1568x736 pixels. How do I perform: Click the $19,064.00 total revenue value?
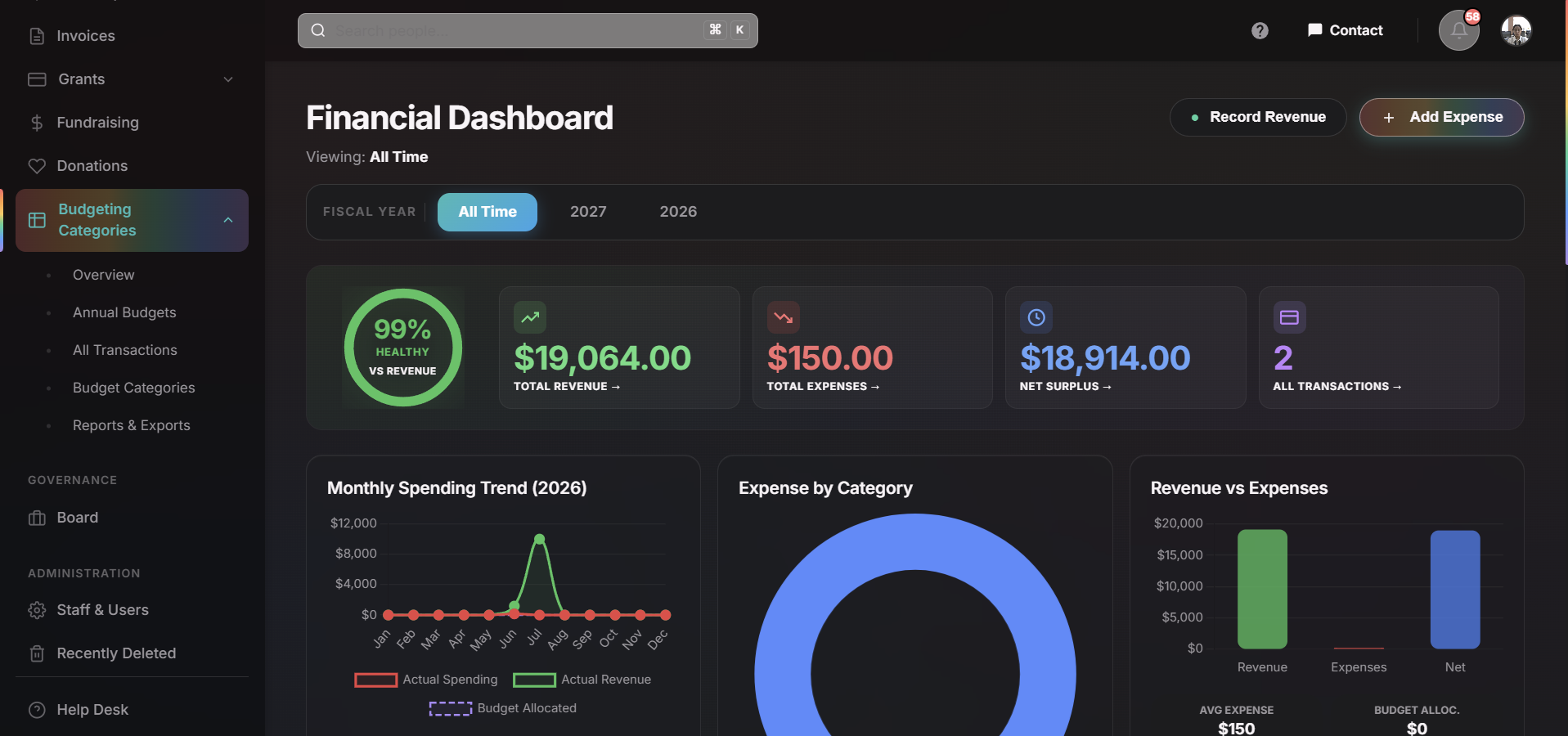[x=602, y=358]
